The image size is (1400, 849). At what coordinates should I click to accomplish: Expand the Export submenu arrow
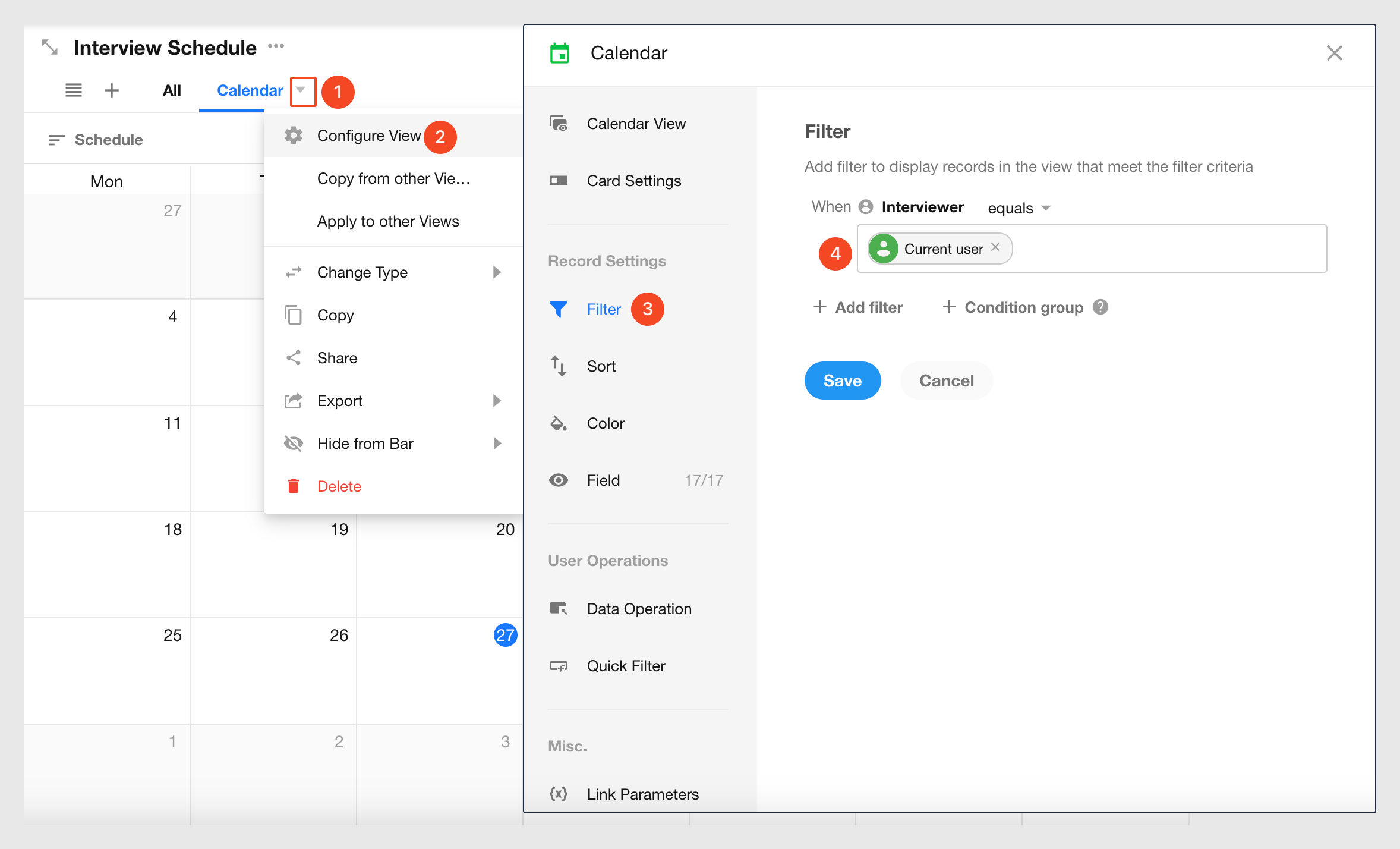(x=497, y=401)
